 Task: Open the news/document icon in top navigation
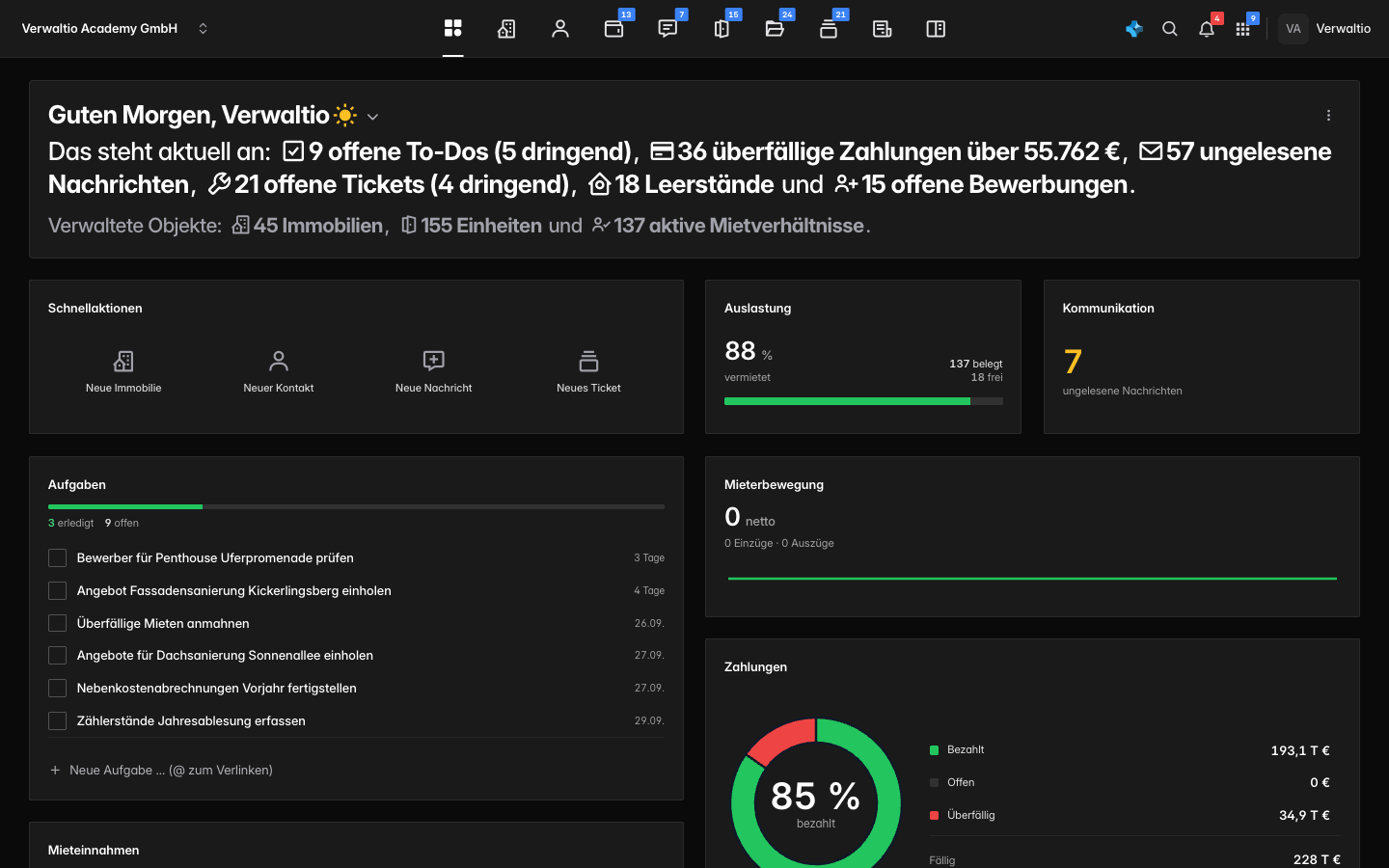(x=882, y=29)
